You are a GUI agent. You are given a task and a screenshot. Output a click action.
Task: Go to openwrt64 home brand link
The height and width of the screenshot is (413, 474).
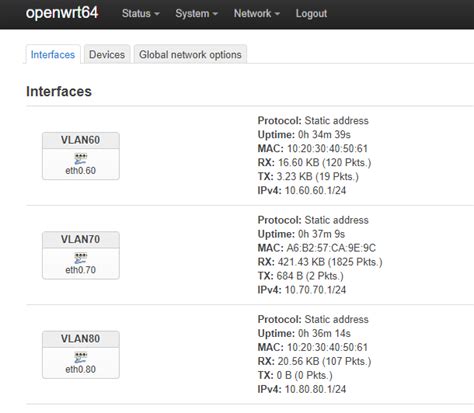tap(62, 13)
